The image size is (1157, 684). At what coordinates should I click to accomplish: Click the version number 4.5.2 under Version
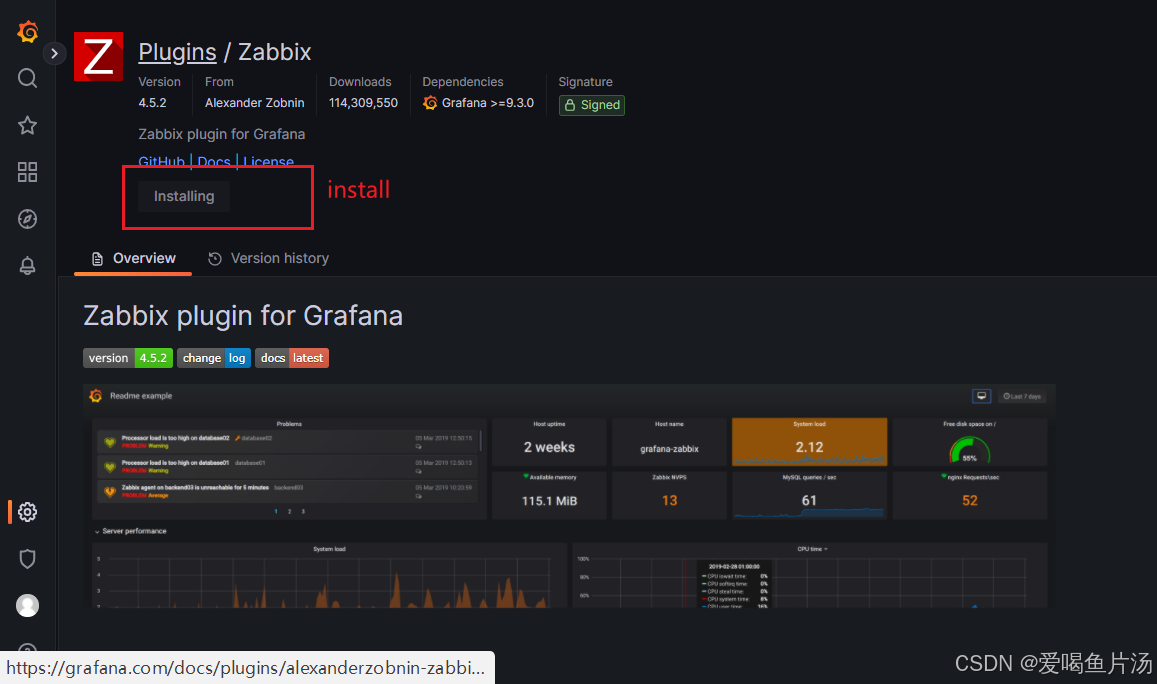click(x=153, y=103)
